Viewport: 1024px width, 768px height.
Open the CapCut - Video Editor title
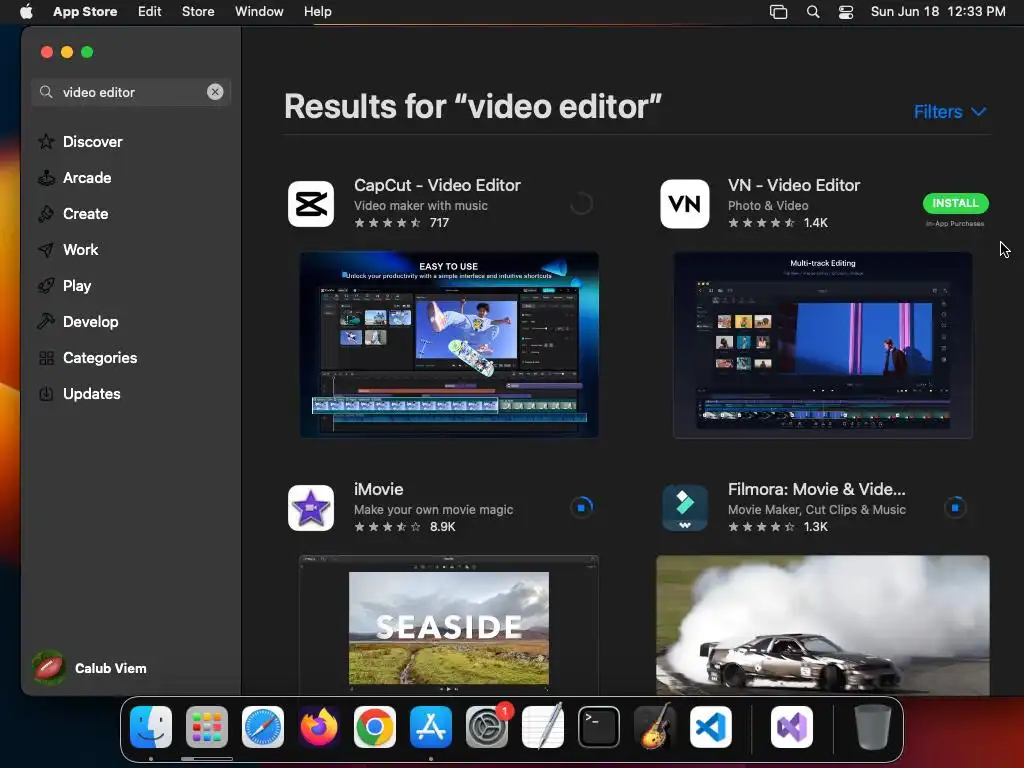pos(438,185)
